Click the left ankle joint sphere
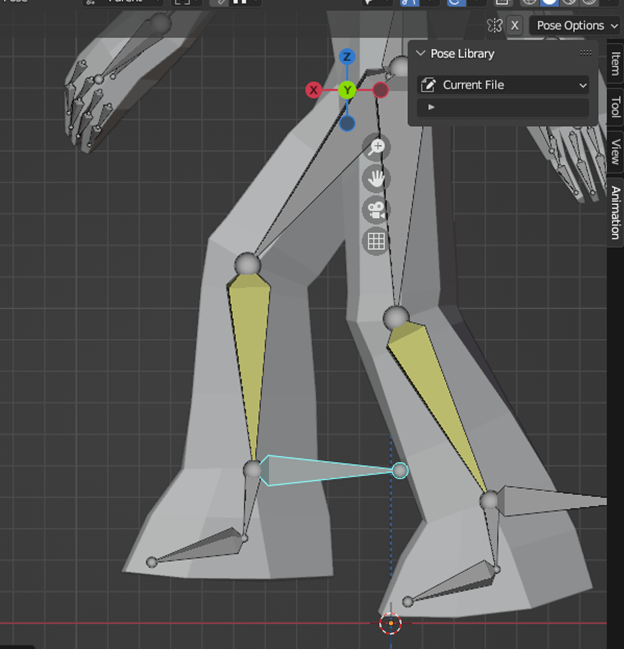 click(252, 470)
